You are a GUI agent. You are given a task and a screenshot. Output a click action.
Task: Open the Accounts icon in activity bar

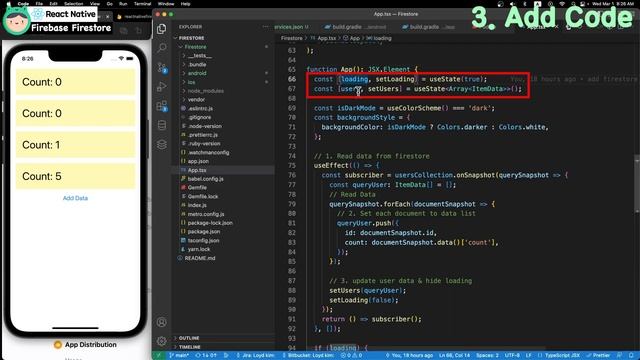(162, 322)
